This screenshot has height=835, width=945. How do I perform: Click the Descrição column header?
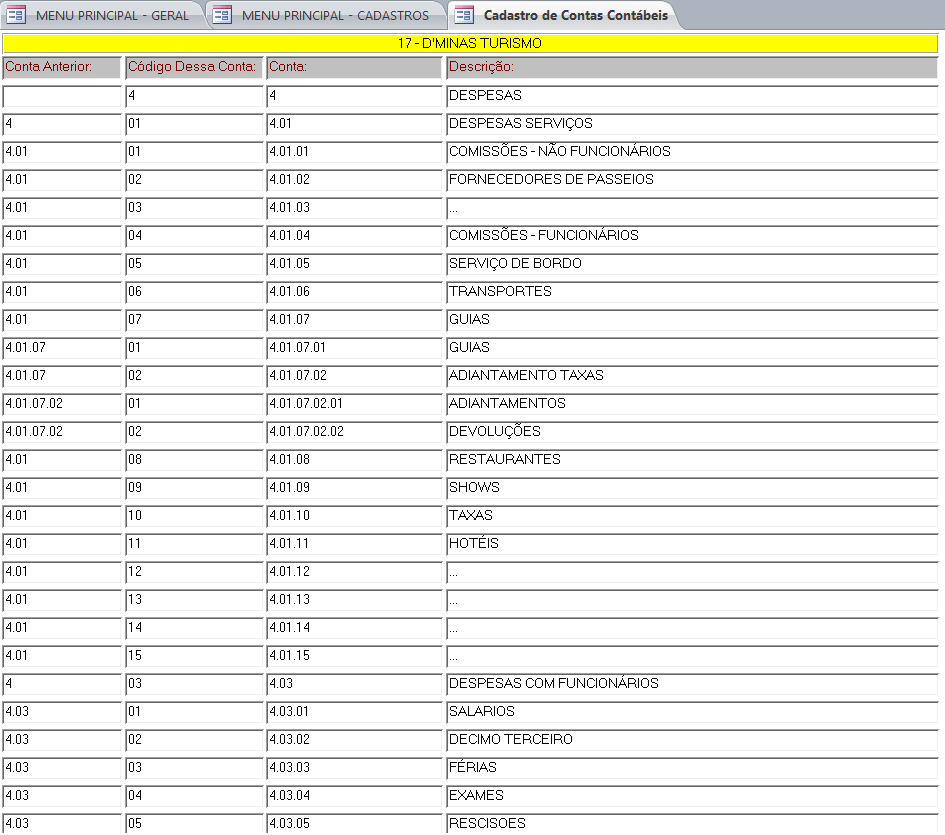tap(690, 67)
